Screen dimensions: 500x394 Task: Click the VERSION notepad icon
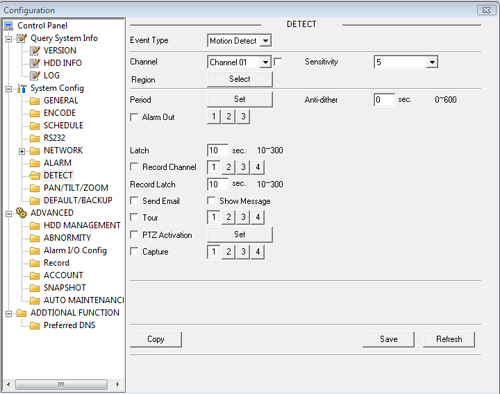(x=35, y=51)
